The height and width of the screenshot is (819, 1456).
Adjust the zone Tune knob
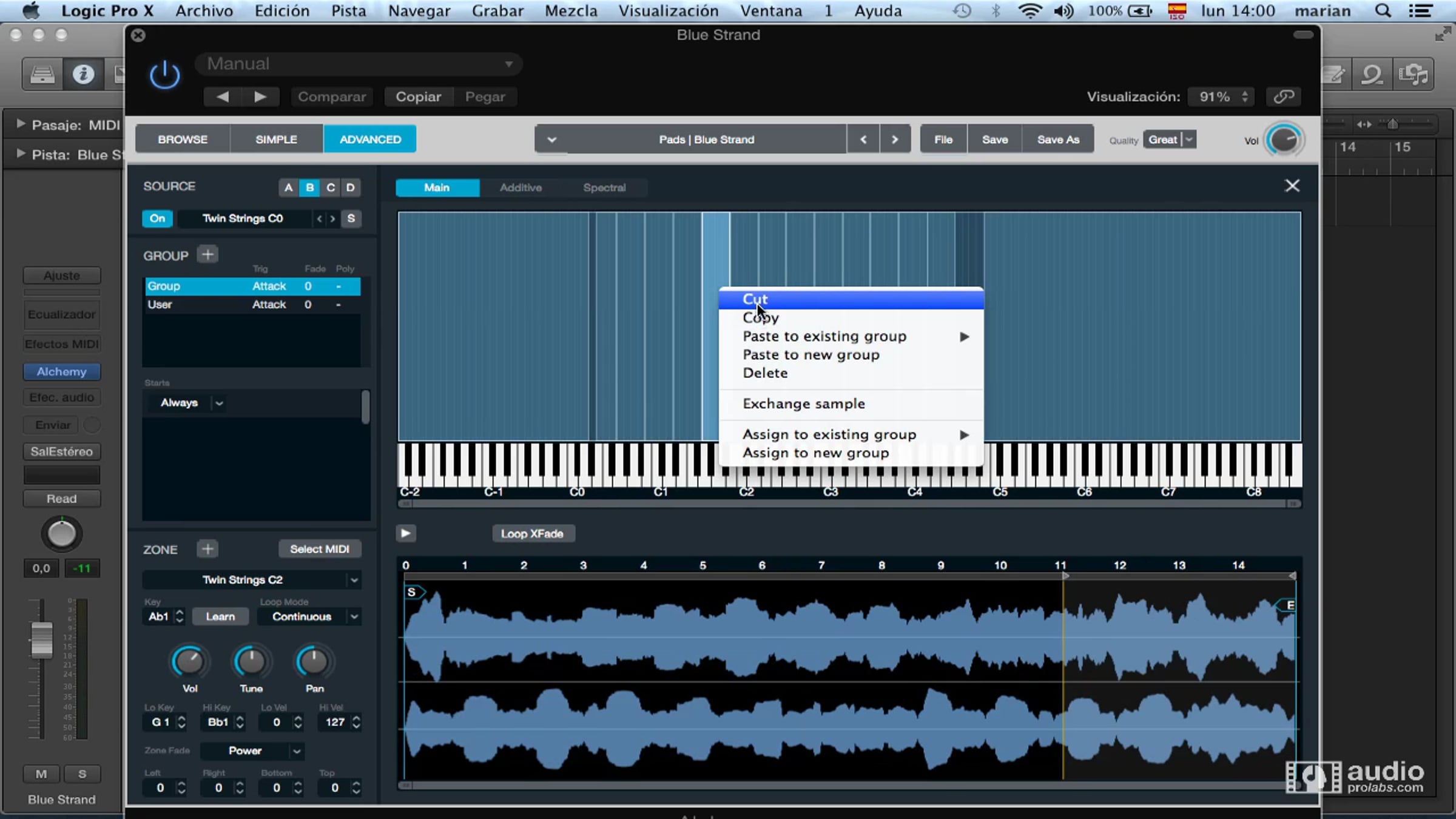tap(251, 662)
